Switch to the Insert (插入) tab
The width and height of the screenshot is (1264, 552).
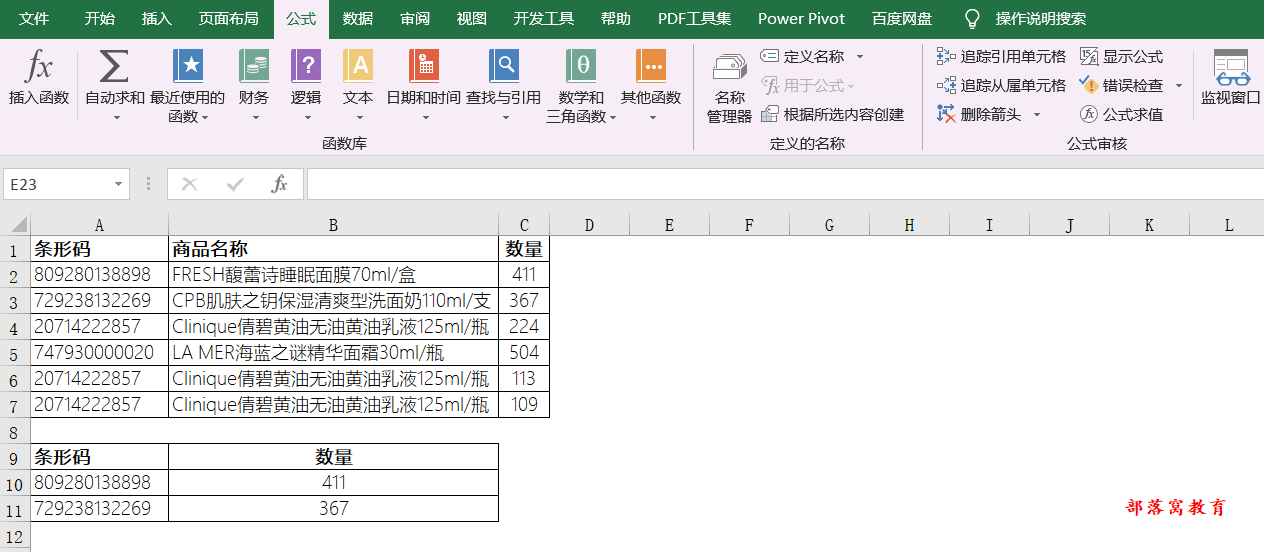click(x=157, y=19)
